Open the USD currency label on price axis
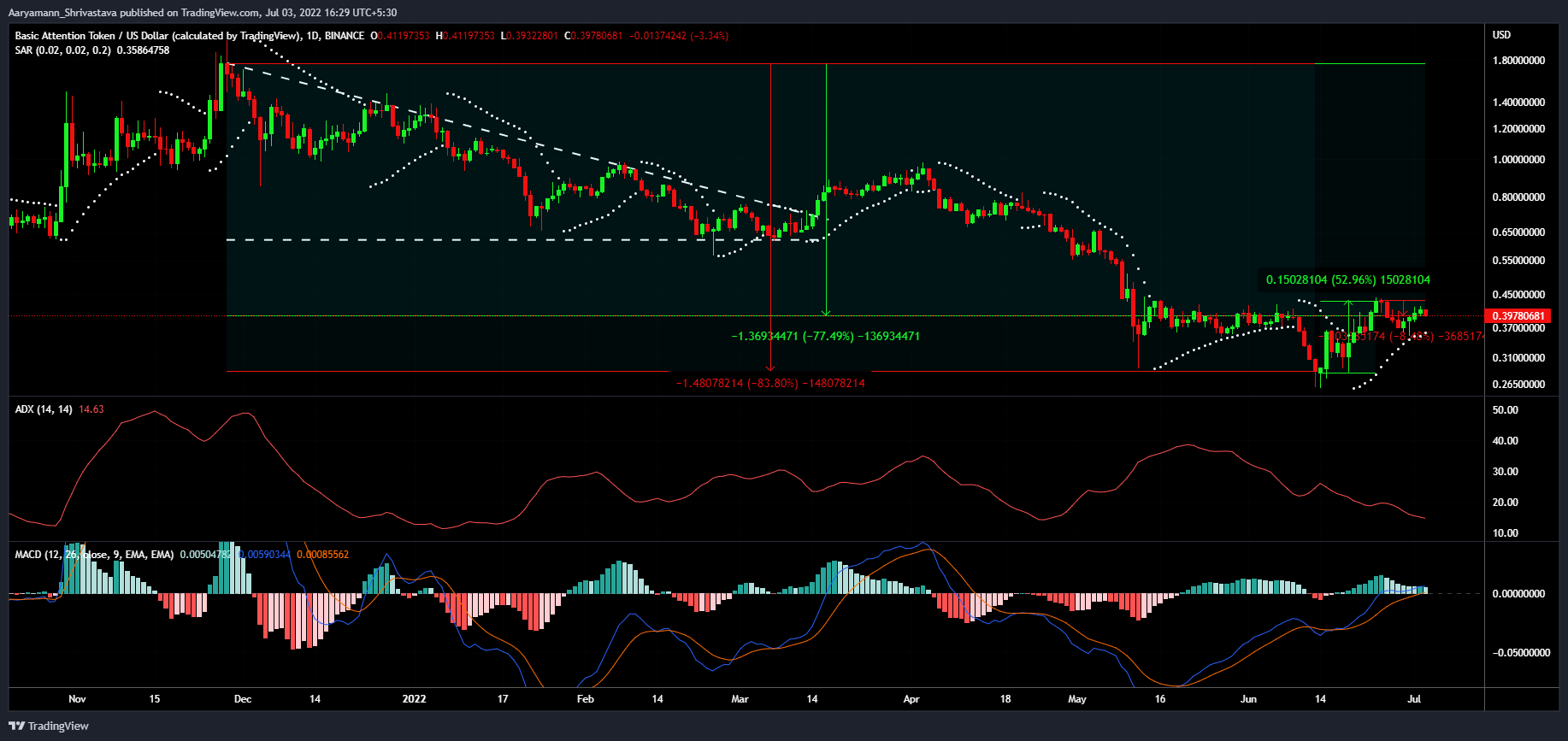This screenshot has width=1568, height=741. tap(1501, 35)
